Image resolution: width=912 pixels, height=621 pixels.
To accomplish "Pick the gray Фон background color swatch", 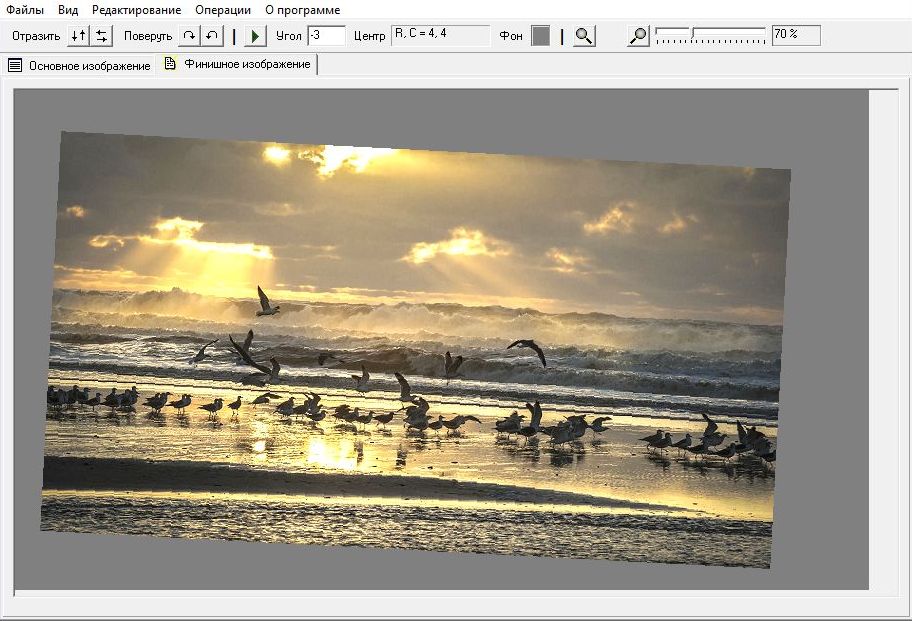I will tap(540, 36).
